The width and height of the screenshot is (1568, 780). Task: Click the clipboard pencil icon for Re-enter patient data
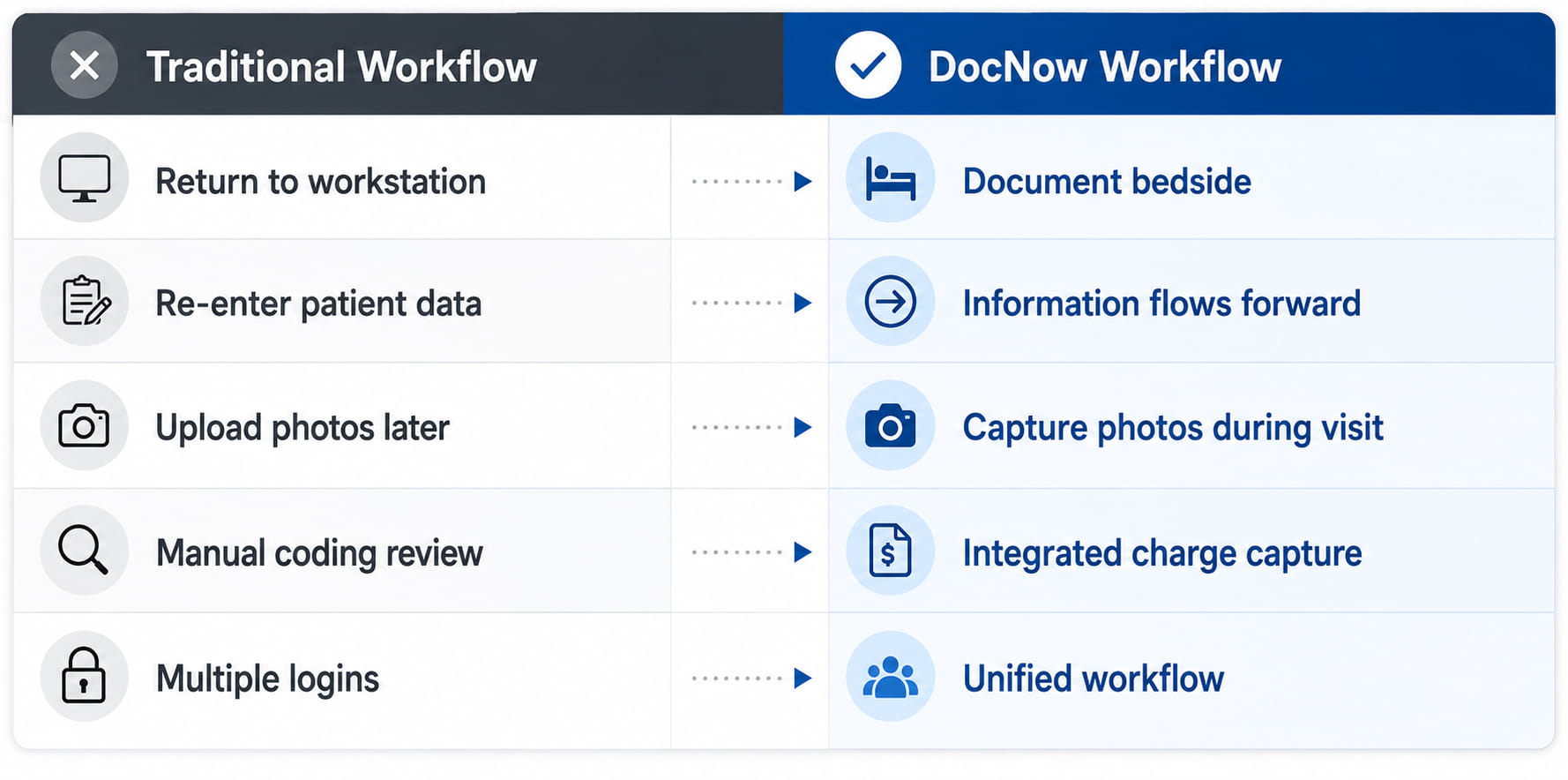85,301
